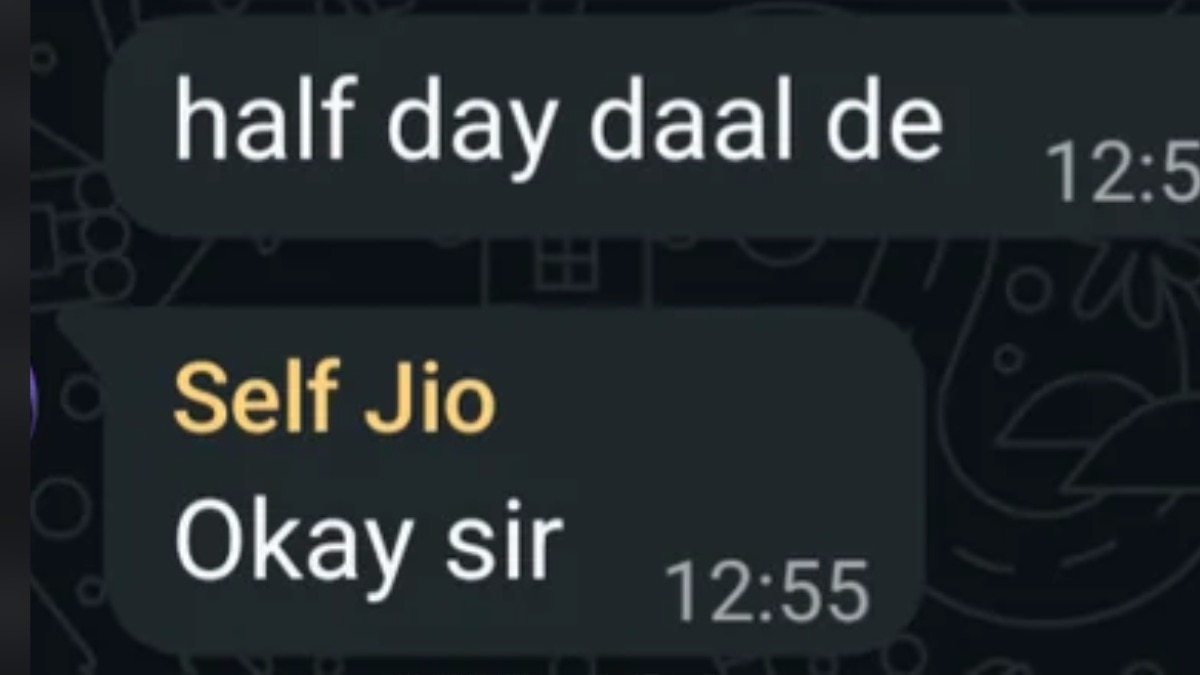Click the bubble tail of Self Jio message
Screen dimensions: 1200x675
point(80,322)
